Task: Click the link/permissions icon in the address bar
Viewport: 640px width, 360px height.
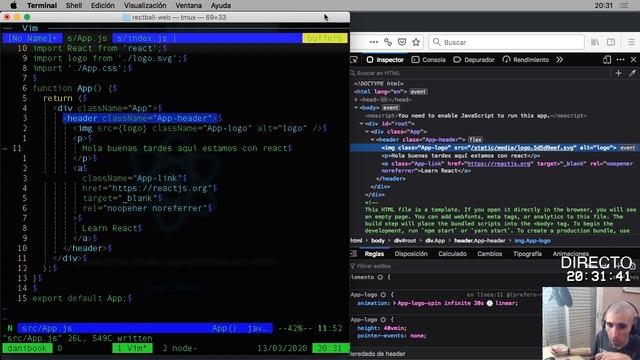Action: click(388, 42)
